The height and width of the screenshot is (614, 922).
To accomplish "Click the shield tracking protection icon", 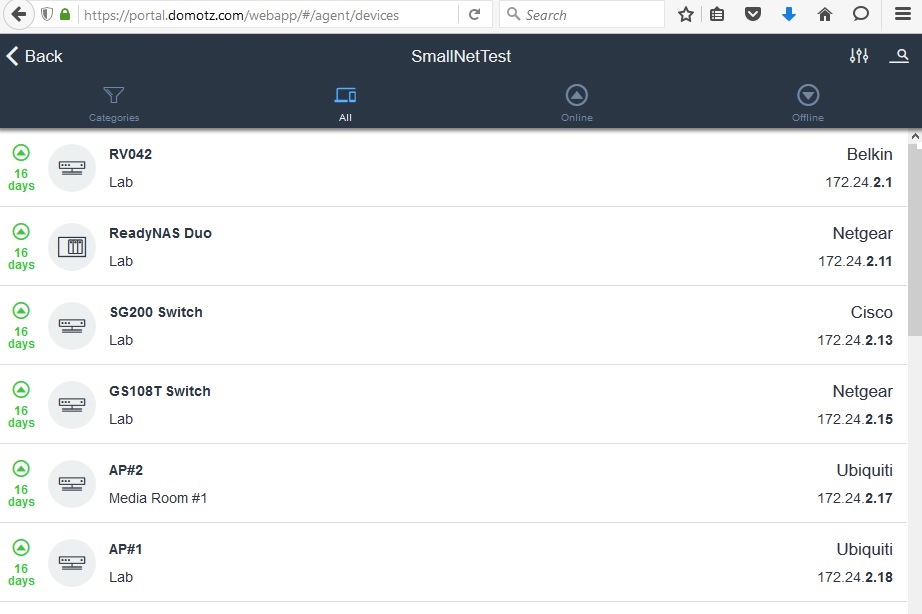I will (x=47, y=14).
